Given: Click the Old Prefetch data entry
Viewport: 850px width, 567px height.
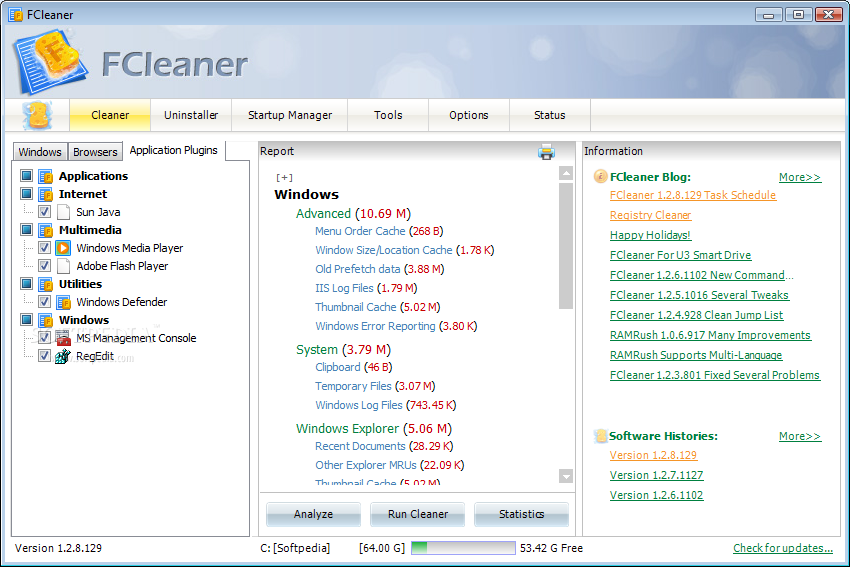Looking at the screenshot, I should [379, 269].
